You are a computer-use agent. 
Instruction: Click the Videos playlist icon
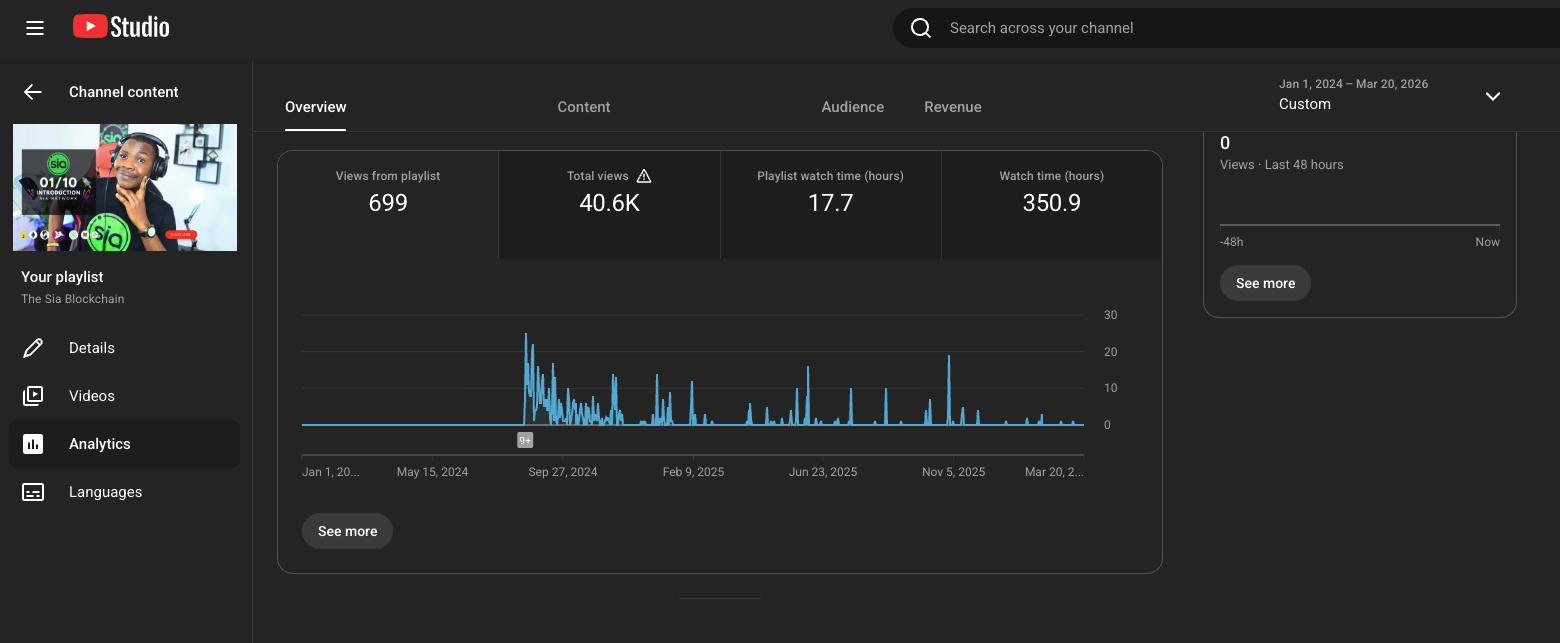click(x=33, y=396)
